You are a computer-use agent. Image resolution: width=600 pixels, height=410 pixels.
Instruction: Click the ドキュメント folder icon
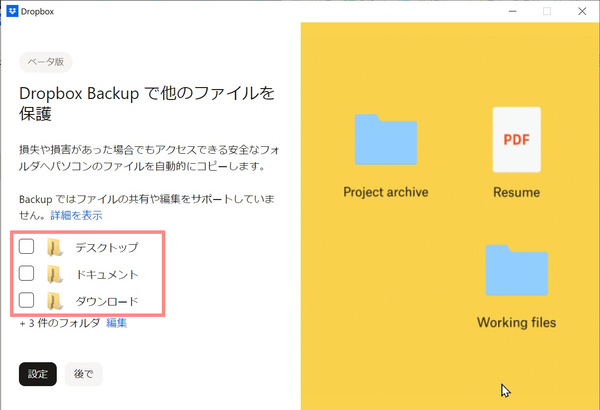[55, 274]
